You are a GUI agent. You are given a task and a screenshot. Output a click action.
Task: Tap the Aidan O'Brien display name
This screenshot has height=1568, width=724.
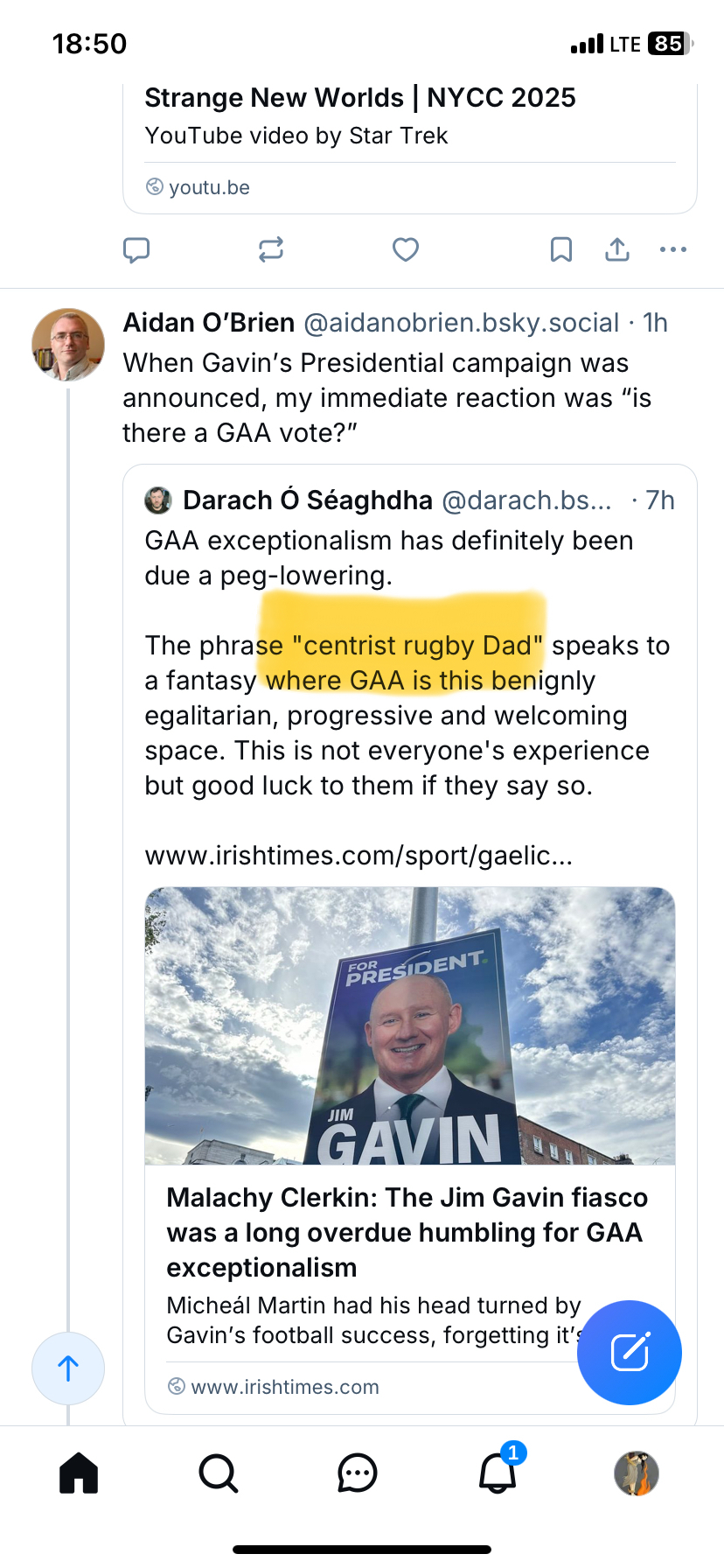pyautogui.click(x=209, y=323)
